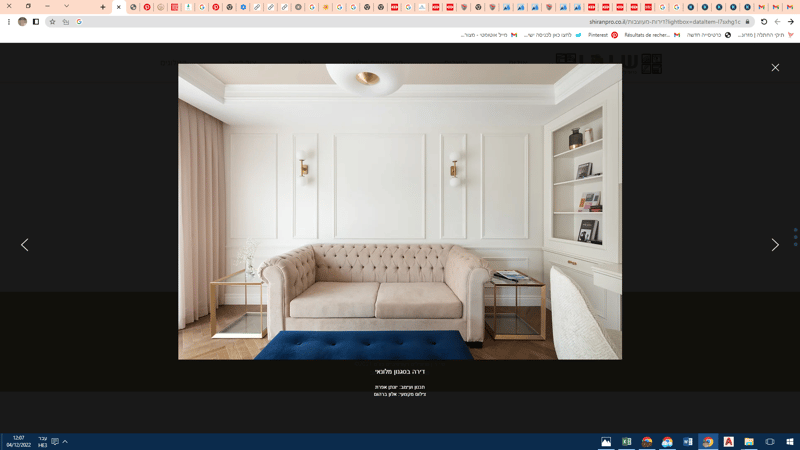Switch to the blue gear icon tab
800x450 pixels.
click(243, 7)
